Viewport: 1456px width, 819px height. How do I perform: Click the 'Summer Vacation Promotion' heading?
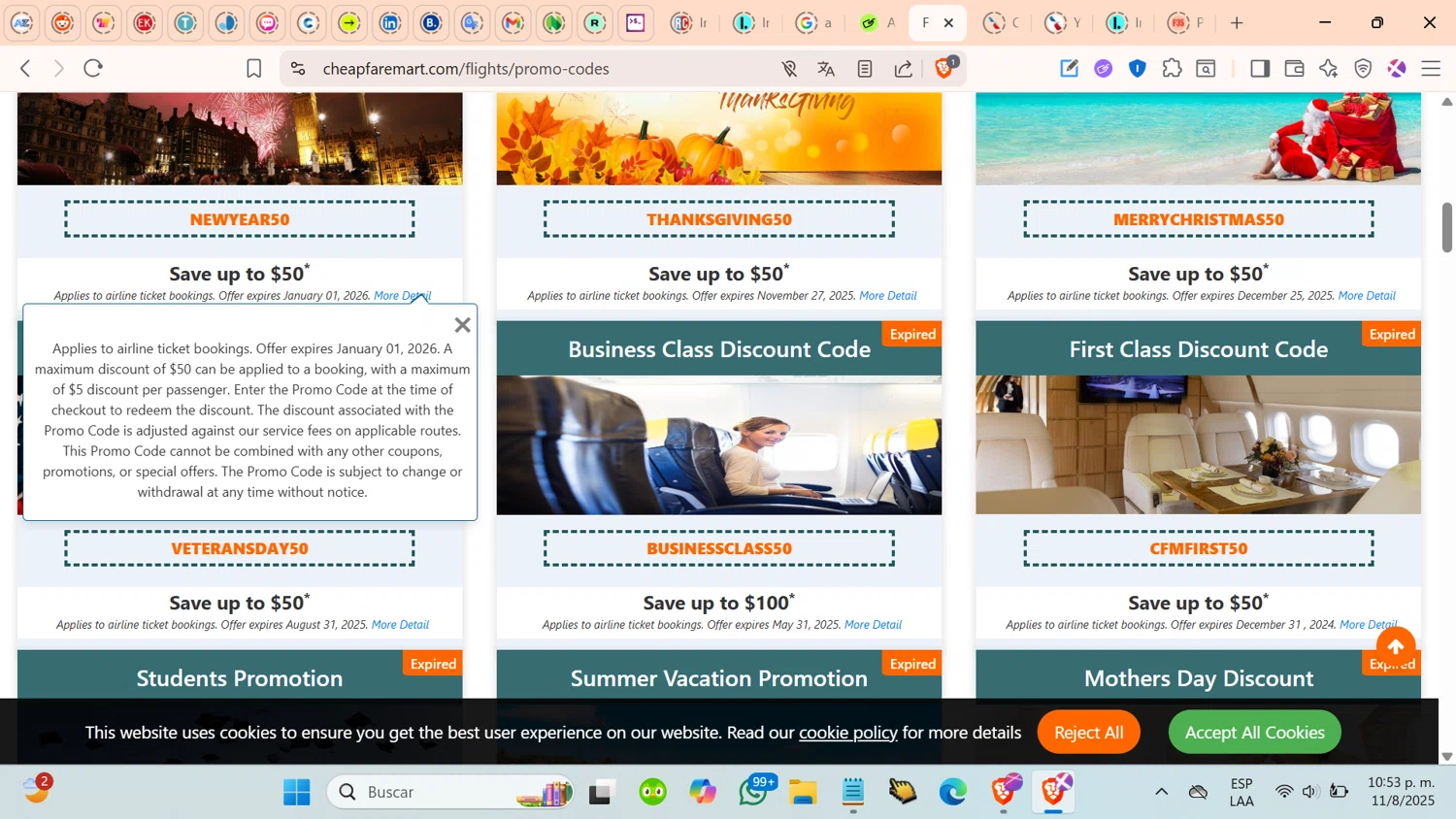(x=719, y=678)
